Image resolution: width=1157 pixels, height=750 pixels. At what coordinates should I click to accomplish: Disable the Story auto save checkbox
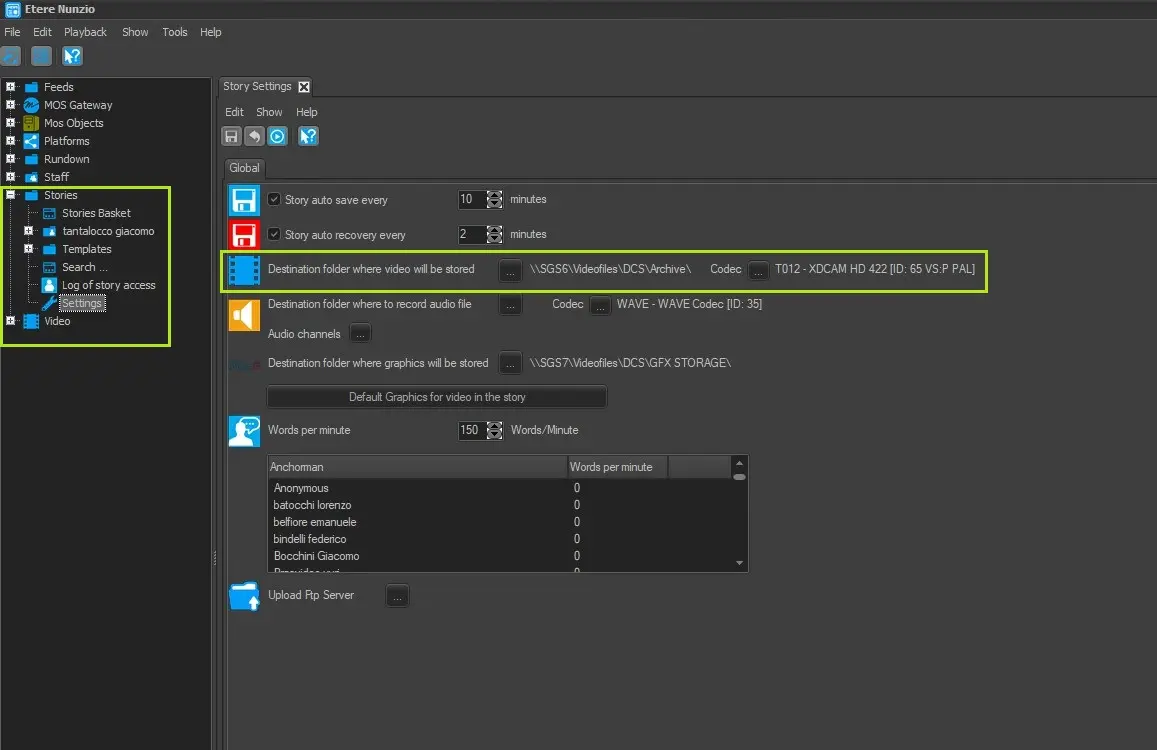click(274, 199)
